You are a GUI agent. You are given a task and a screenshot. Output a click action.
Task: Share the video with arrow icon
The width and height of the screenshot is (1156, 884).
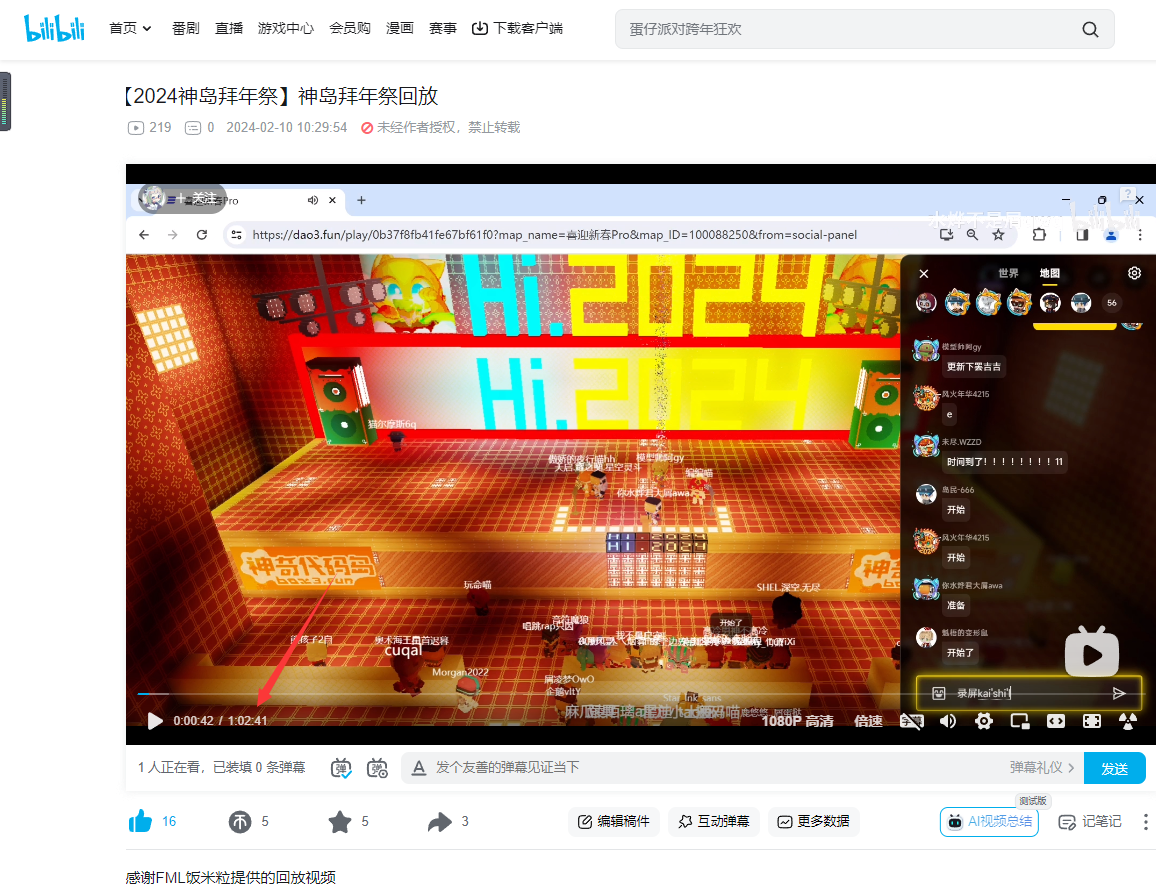(x=439, y=821)
